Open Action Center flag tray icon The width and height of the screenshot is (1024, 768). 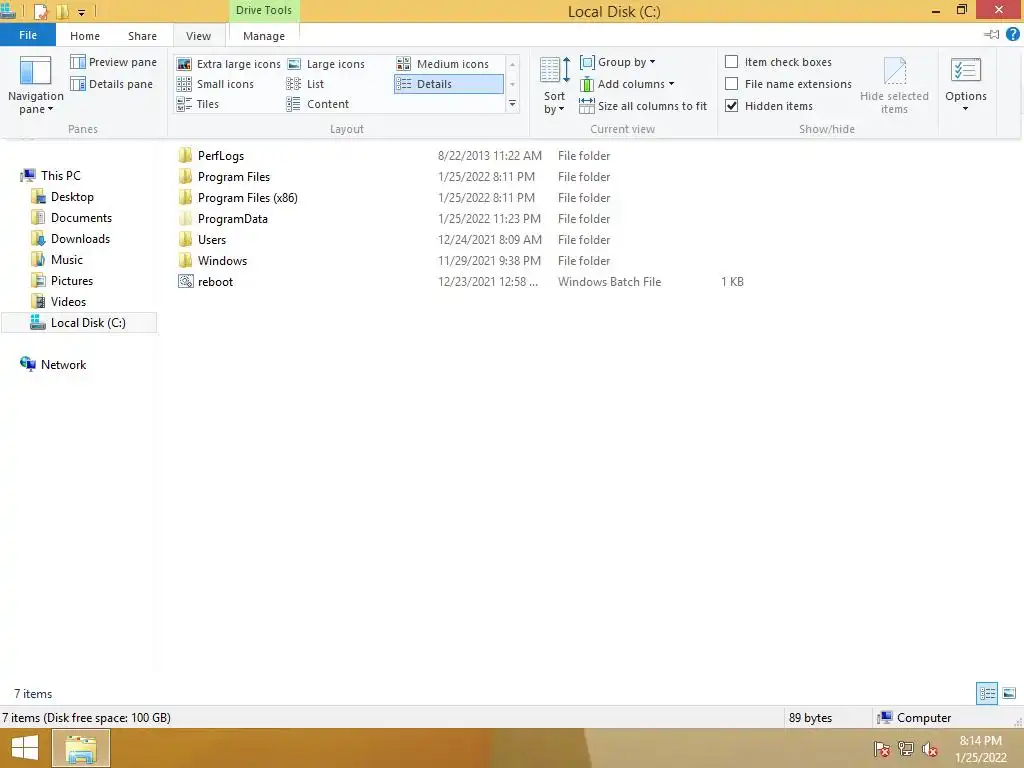click(x=882, y=749)
